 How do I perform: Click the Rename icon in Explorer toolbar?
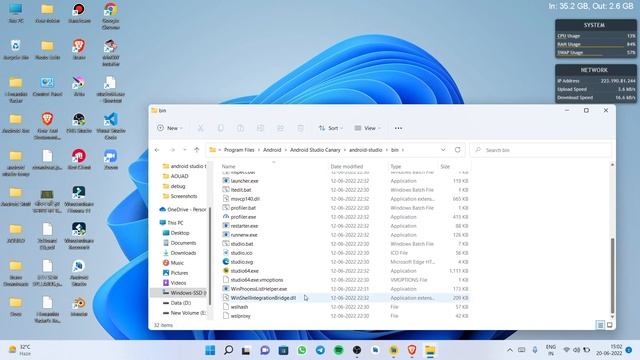260,128
